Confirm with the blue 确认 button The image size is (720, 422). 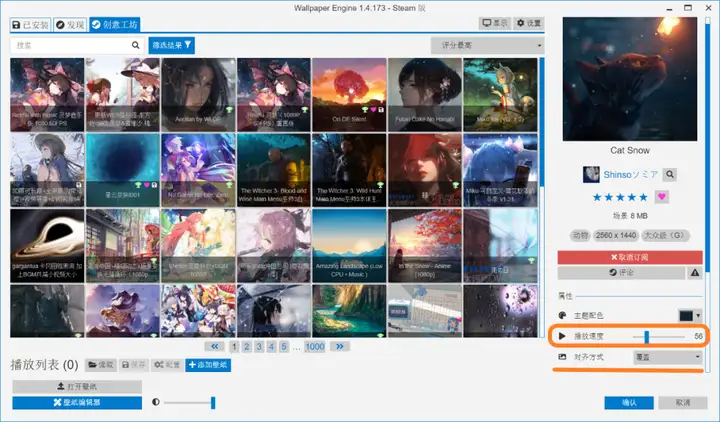(x=629, y=403)
